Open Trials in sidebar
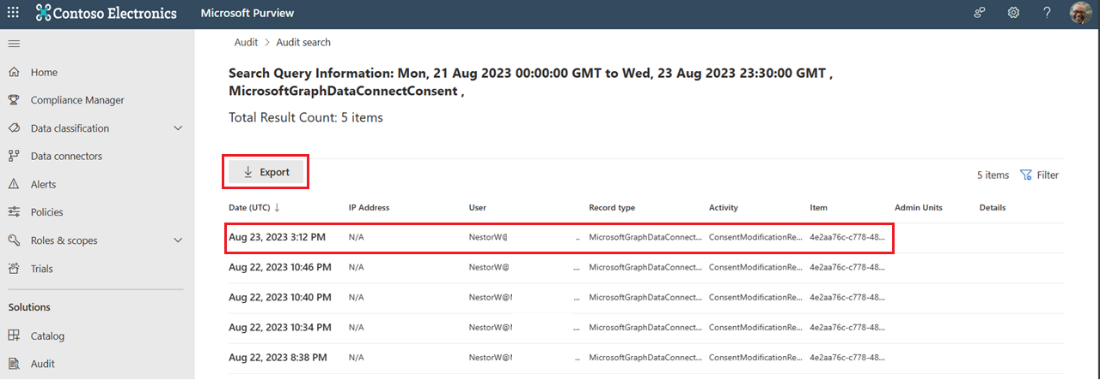Image resolution: width=1100 pixels, height=380 pixels. point(41,269)
